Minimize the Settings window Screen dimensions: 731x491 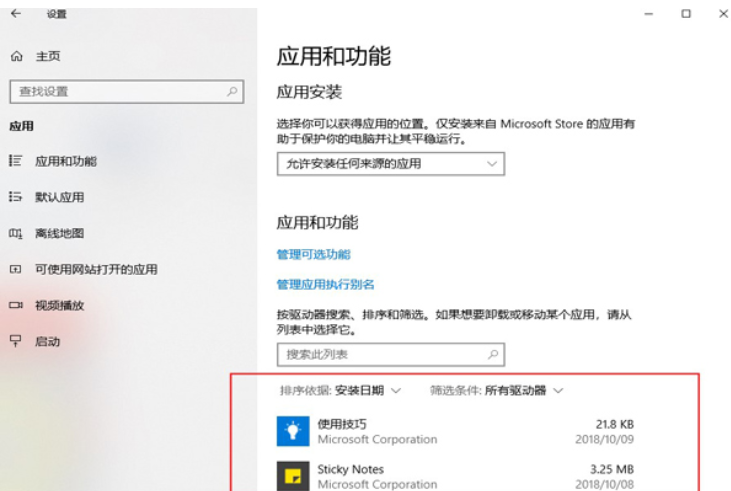[648, 14]
